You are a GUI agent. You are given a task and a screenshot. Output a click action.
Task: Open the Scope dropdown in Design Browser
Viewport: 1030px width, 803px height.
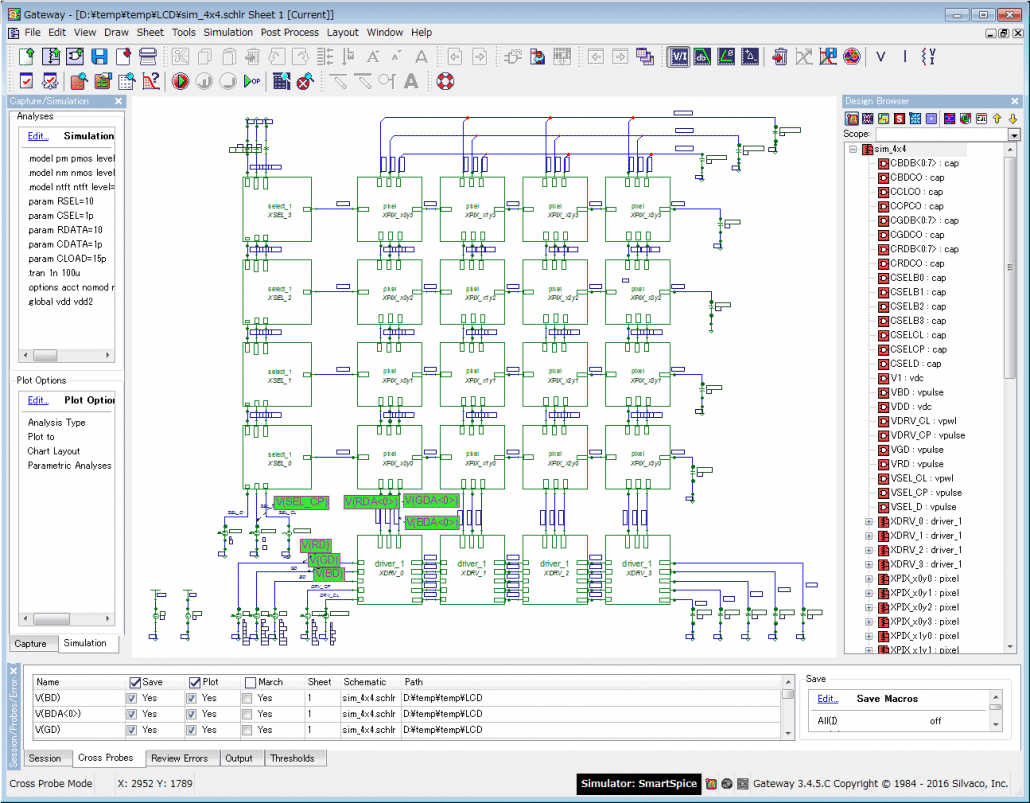click(x=1014, y=133)
